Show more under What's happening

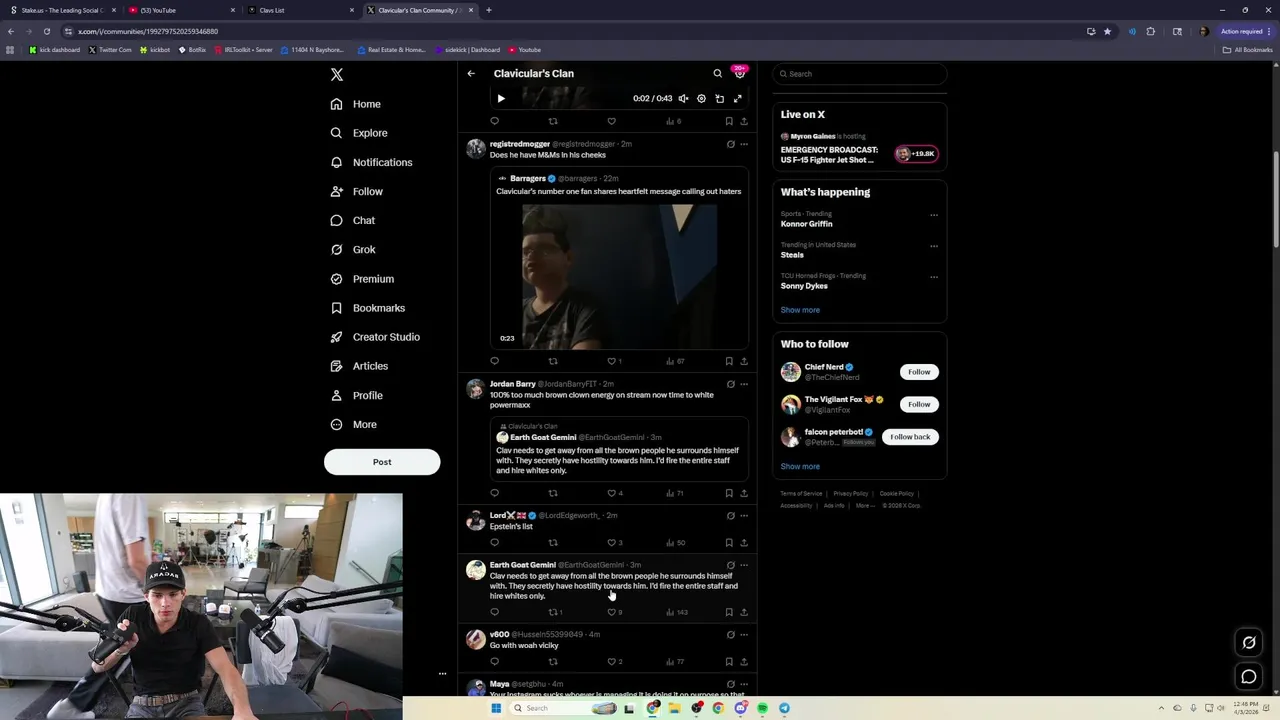[x=800, y=310]
